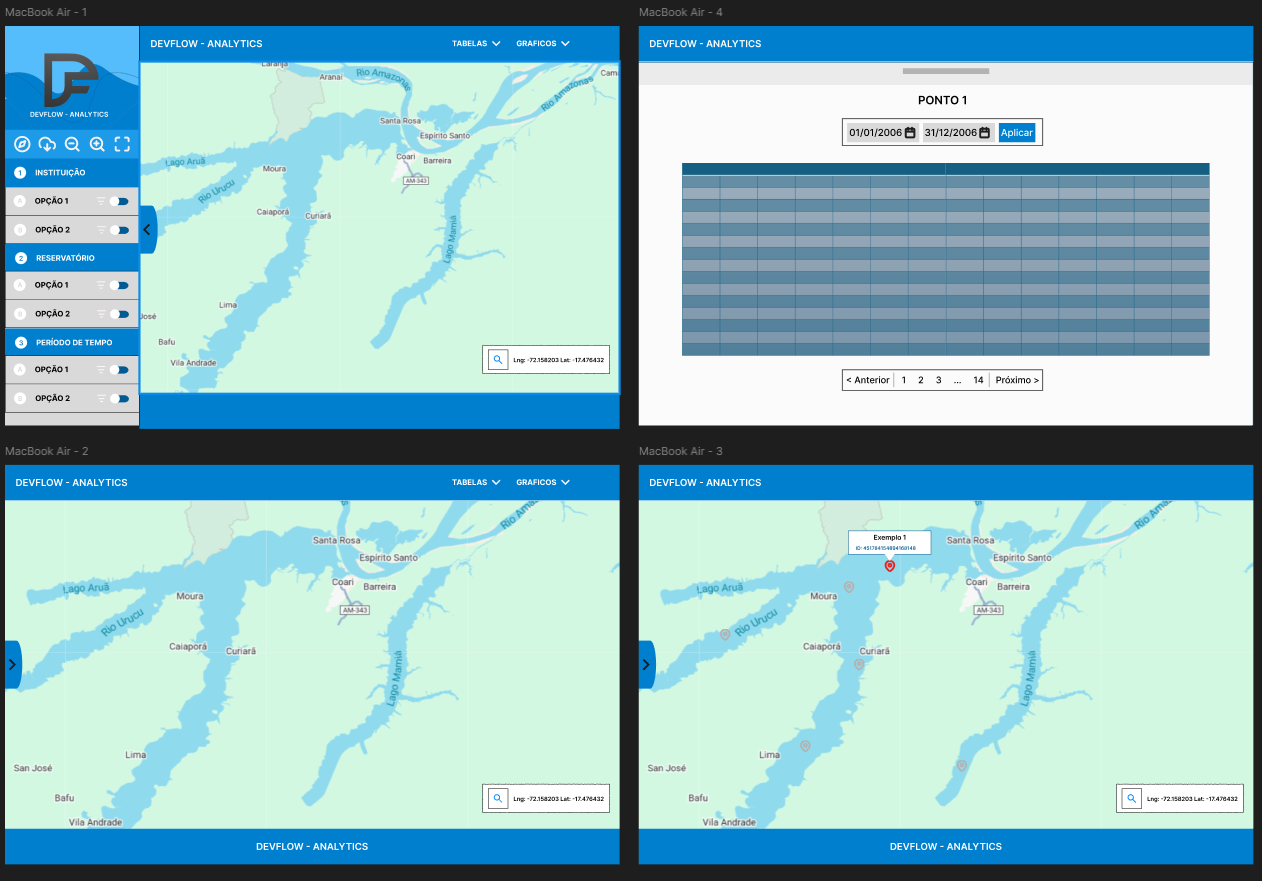
Task: Click coordinates readout in MacBook Air 1 map
Action: coord(559,359)
